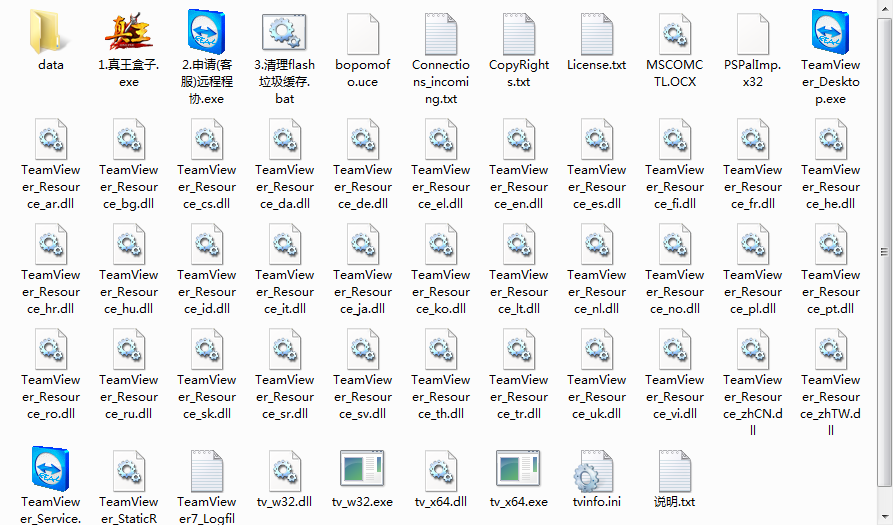Select the TeamViewer_Resource_nl.dll icon
Image resolution: width=893 pixels, height=525 pixels.
point(597,244)
